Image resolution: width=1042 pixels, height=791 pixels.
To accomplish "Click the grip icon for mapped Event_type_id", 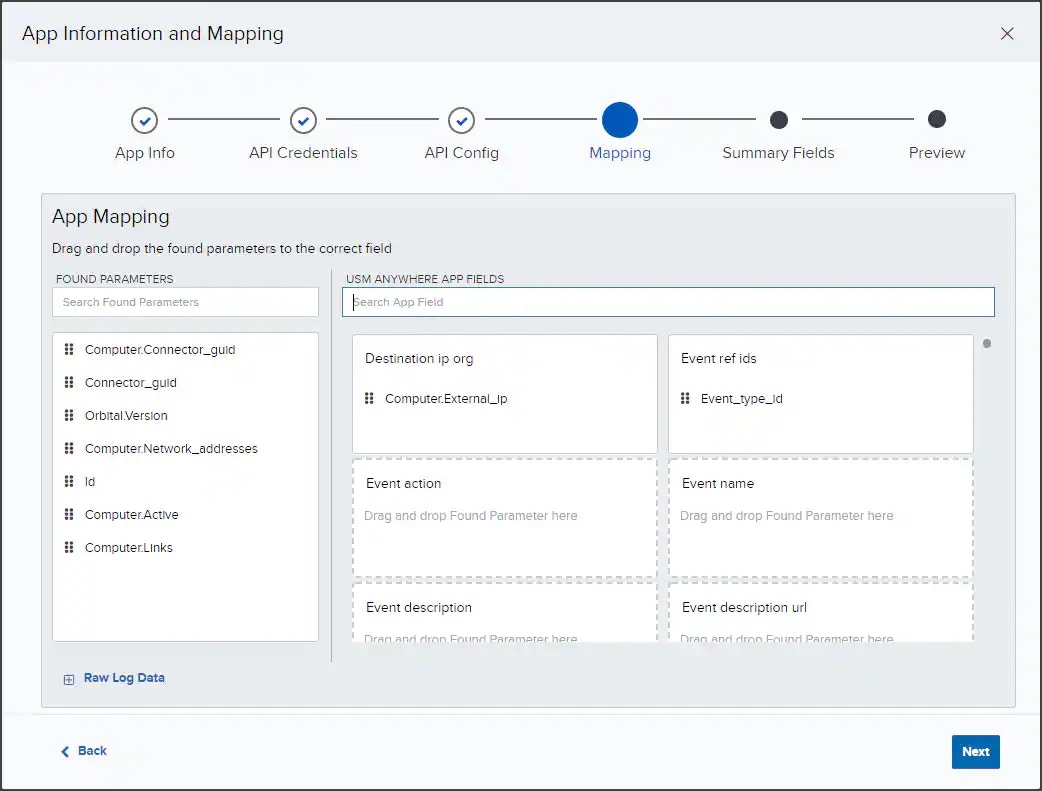I will (x=685, y=399).
